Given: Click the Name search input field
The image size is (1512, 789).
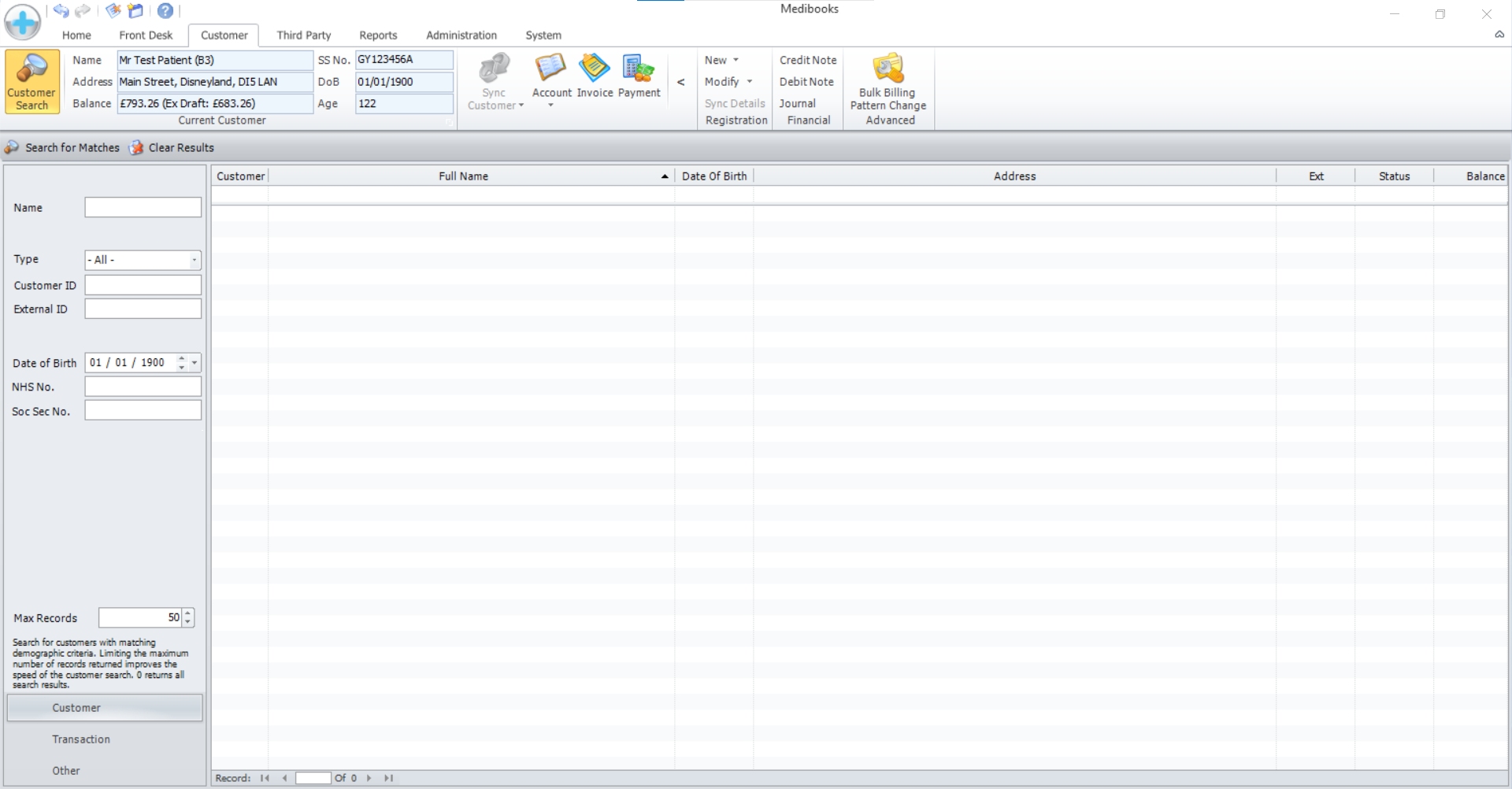Looking at the screenshot, I should 143,208.
